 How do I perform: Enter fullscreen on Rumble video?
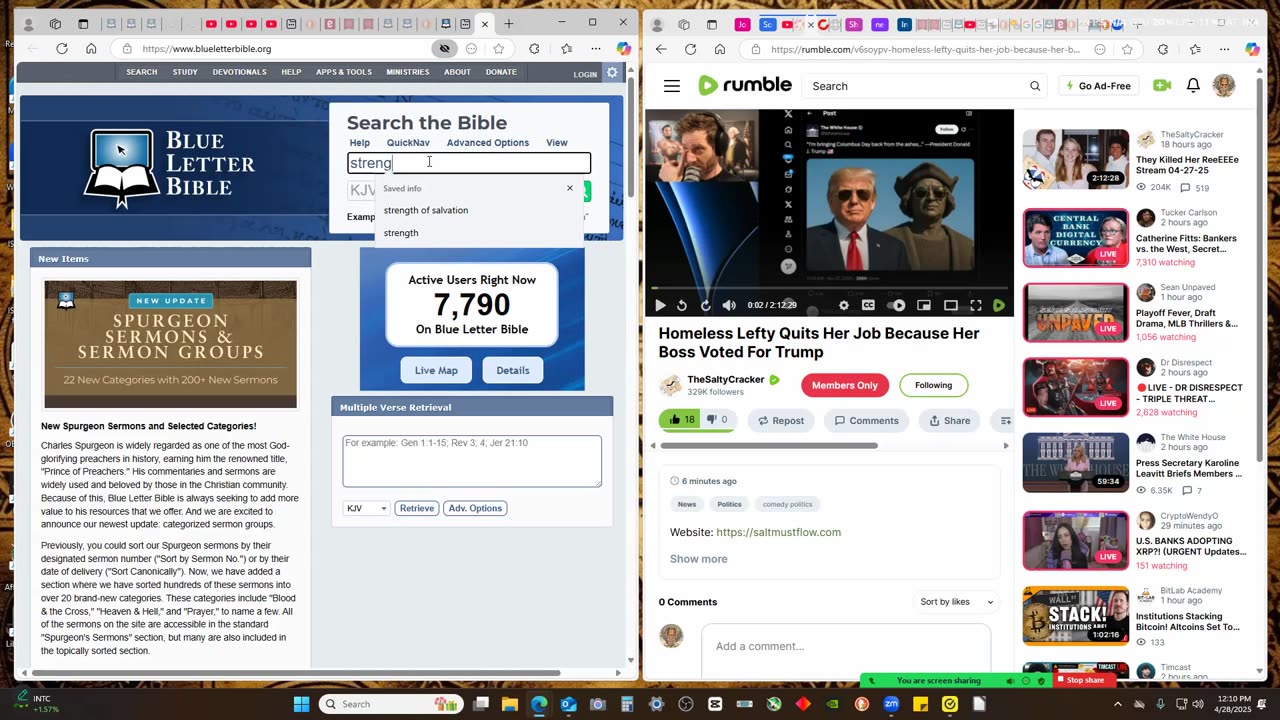975,306
